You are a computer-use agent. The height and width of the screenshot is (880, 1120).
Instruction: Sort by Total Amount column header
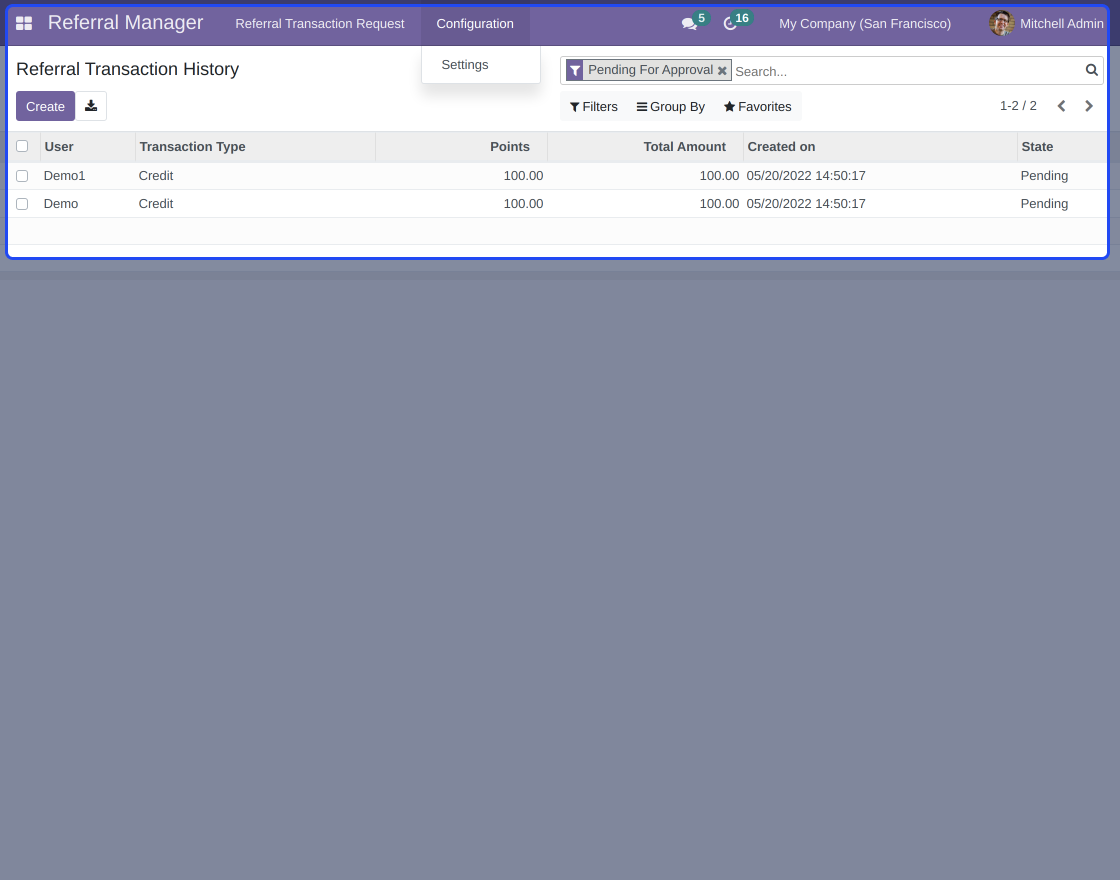[645, 146]
